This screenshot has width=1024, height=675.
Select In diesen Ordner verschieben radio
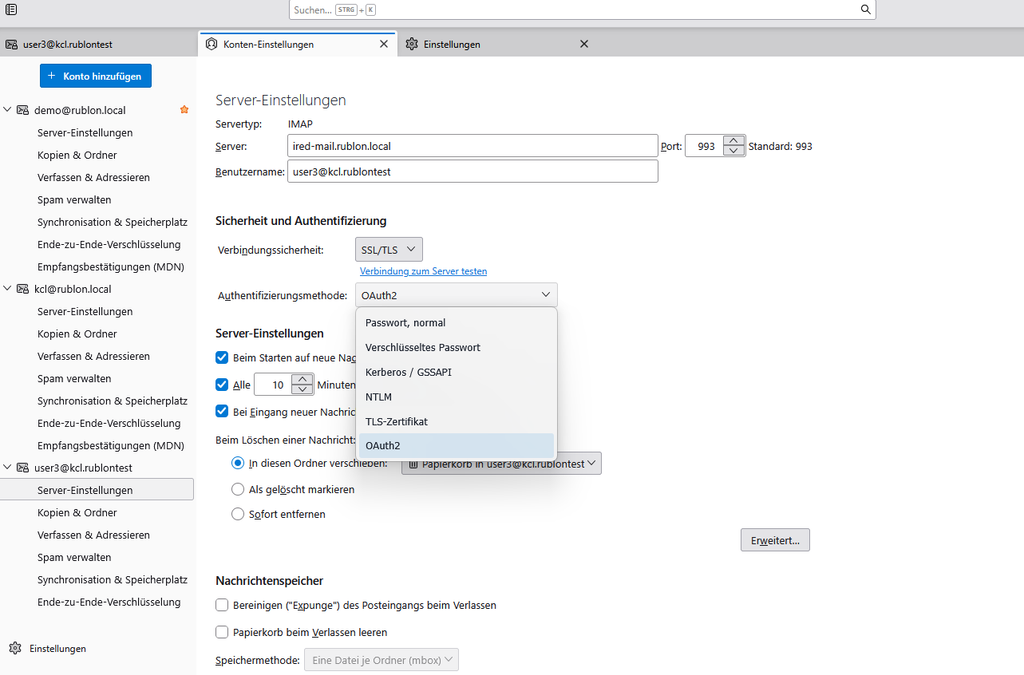[238, 463]
